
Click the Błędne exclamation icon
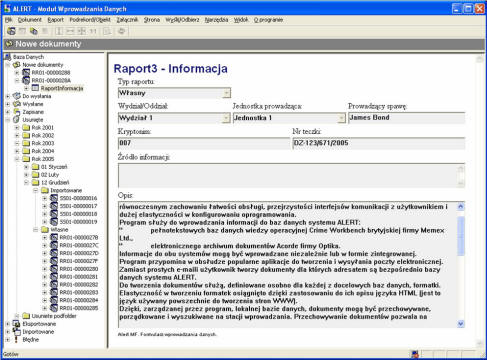click(16, 339)
